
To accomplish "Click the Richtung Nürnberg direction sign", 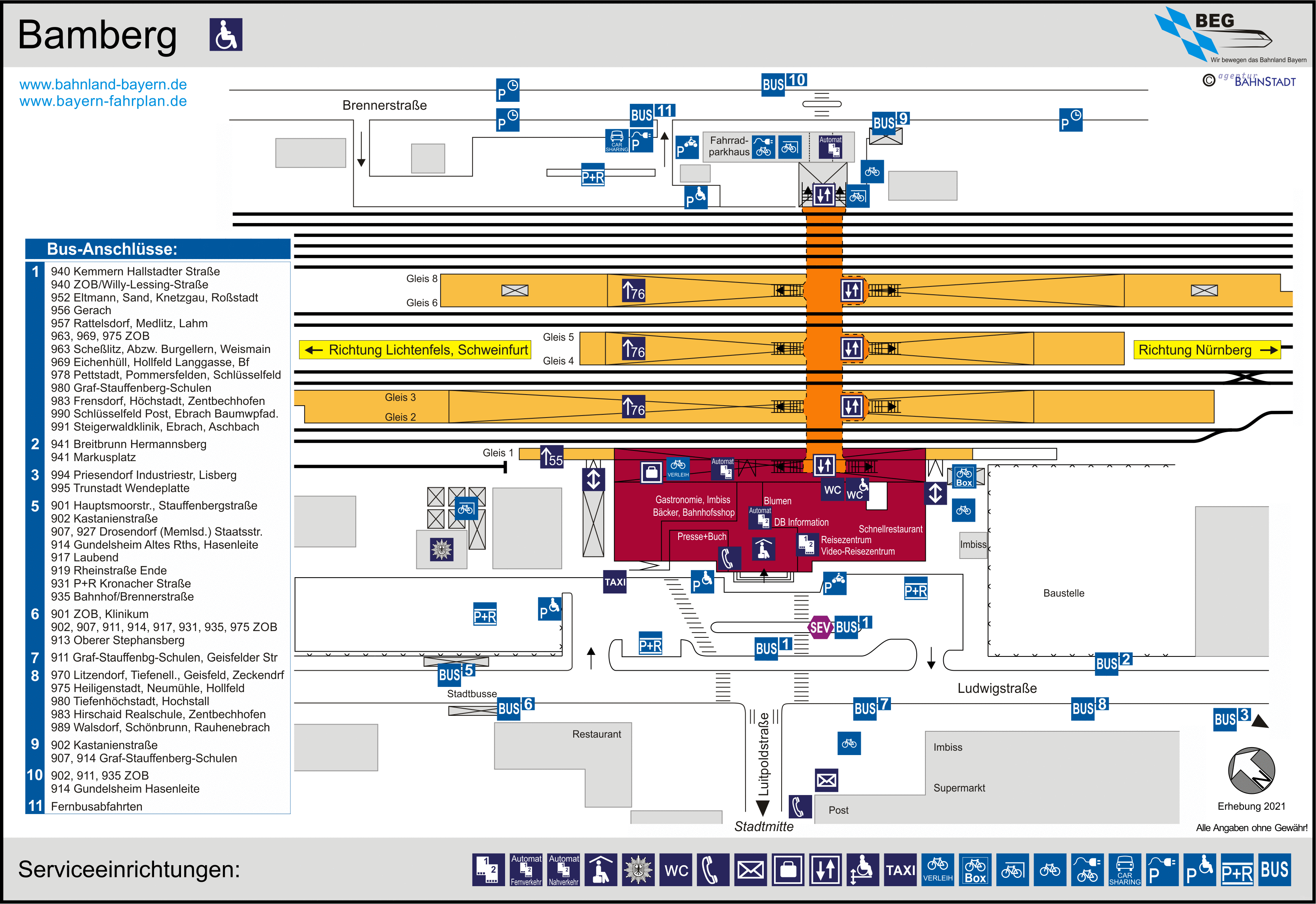I will pos(1207,349).
